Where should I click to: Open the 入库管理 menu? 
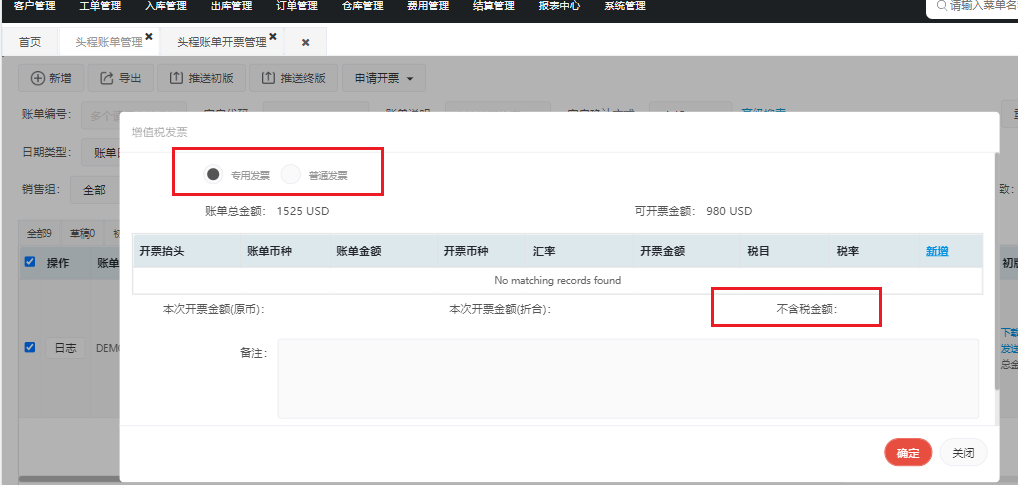(x=166, y=6)
